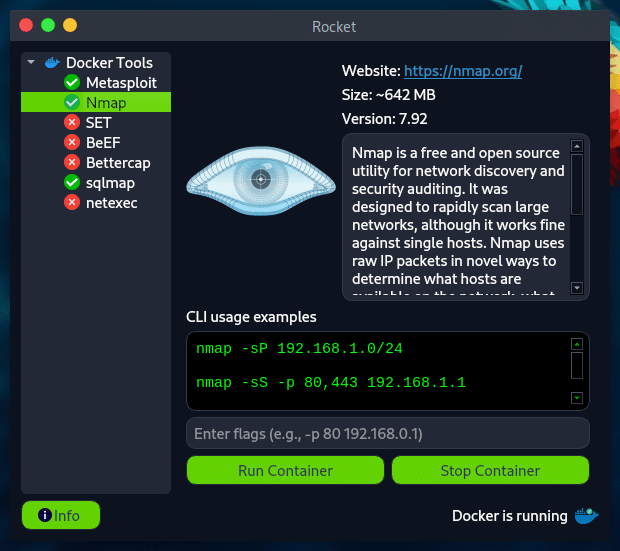The width and height of the screenshot is (620, 551).
Task: Focus the Enter flags input field
Action: 388,434
